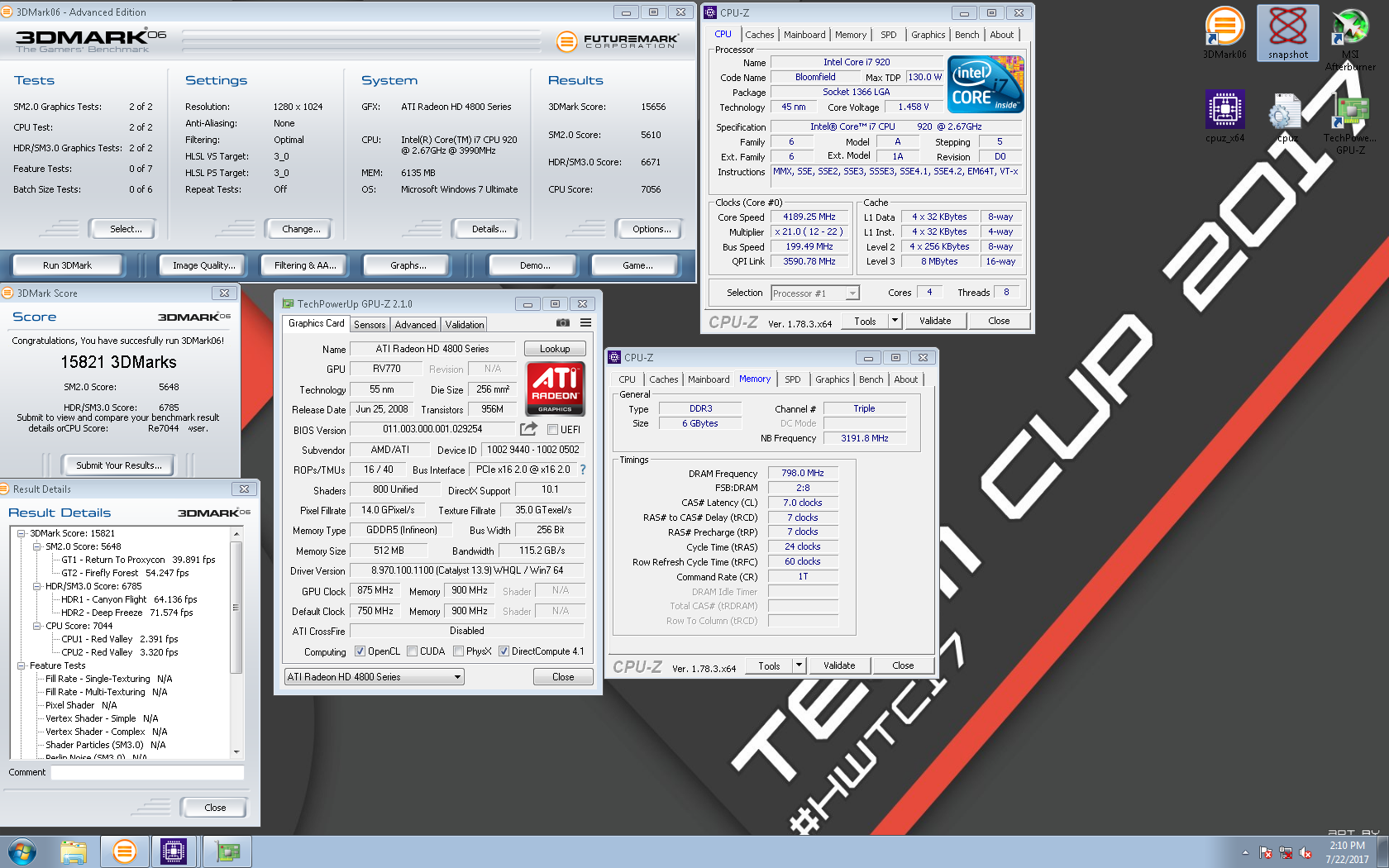The image size is (1389, 868).
Task: Switch to GPU-Z taskbar button
Action: point(227,851)
